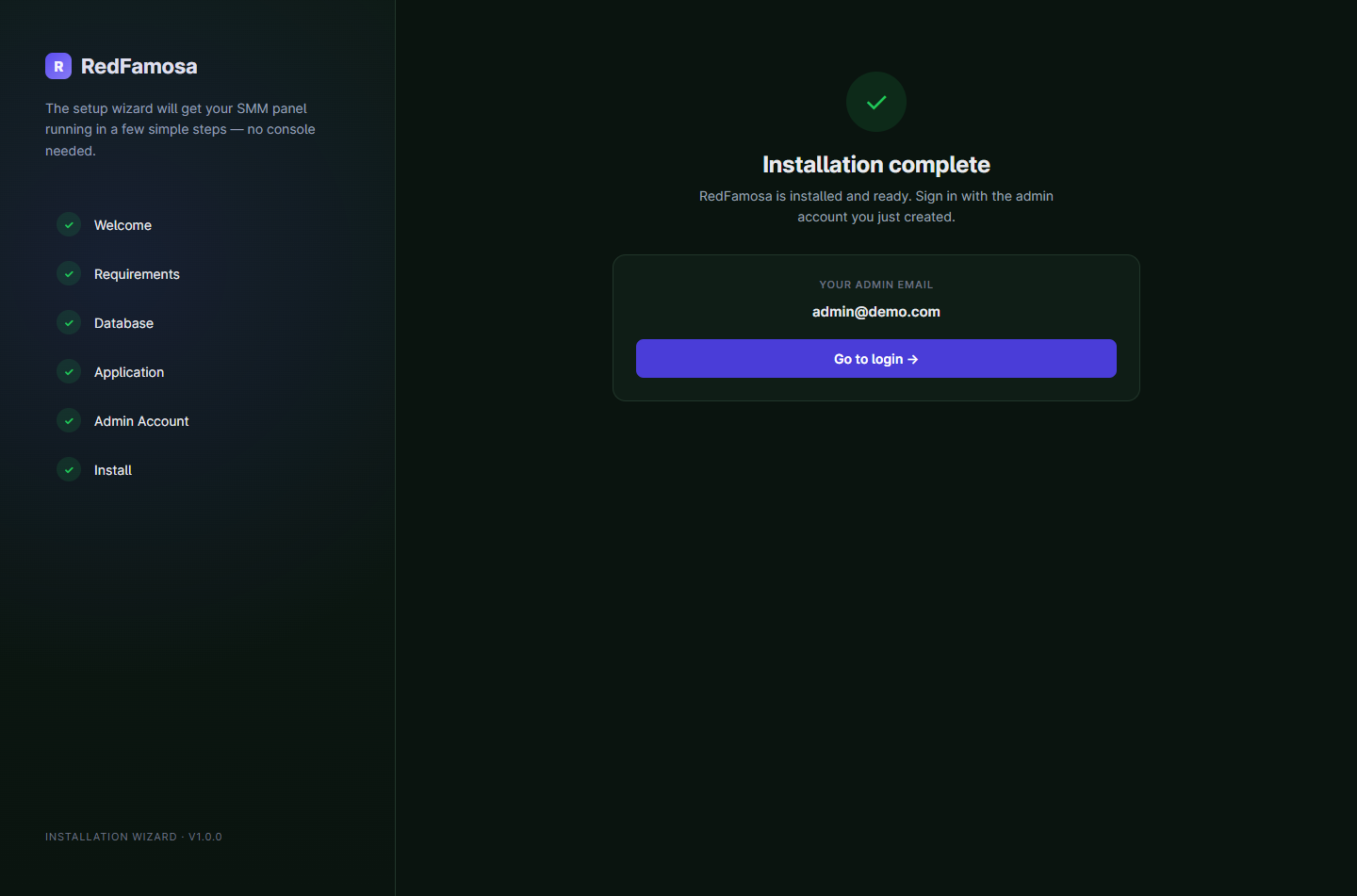Screen dimensions: 1357x896
Task: Select the Requirements step label
Action: pos(137,274)
